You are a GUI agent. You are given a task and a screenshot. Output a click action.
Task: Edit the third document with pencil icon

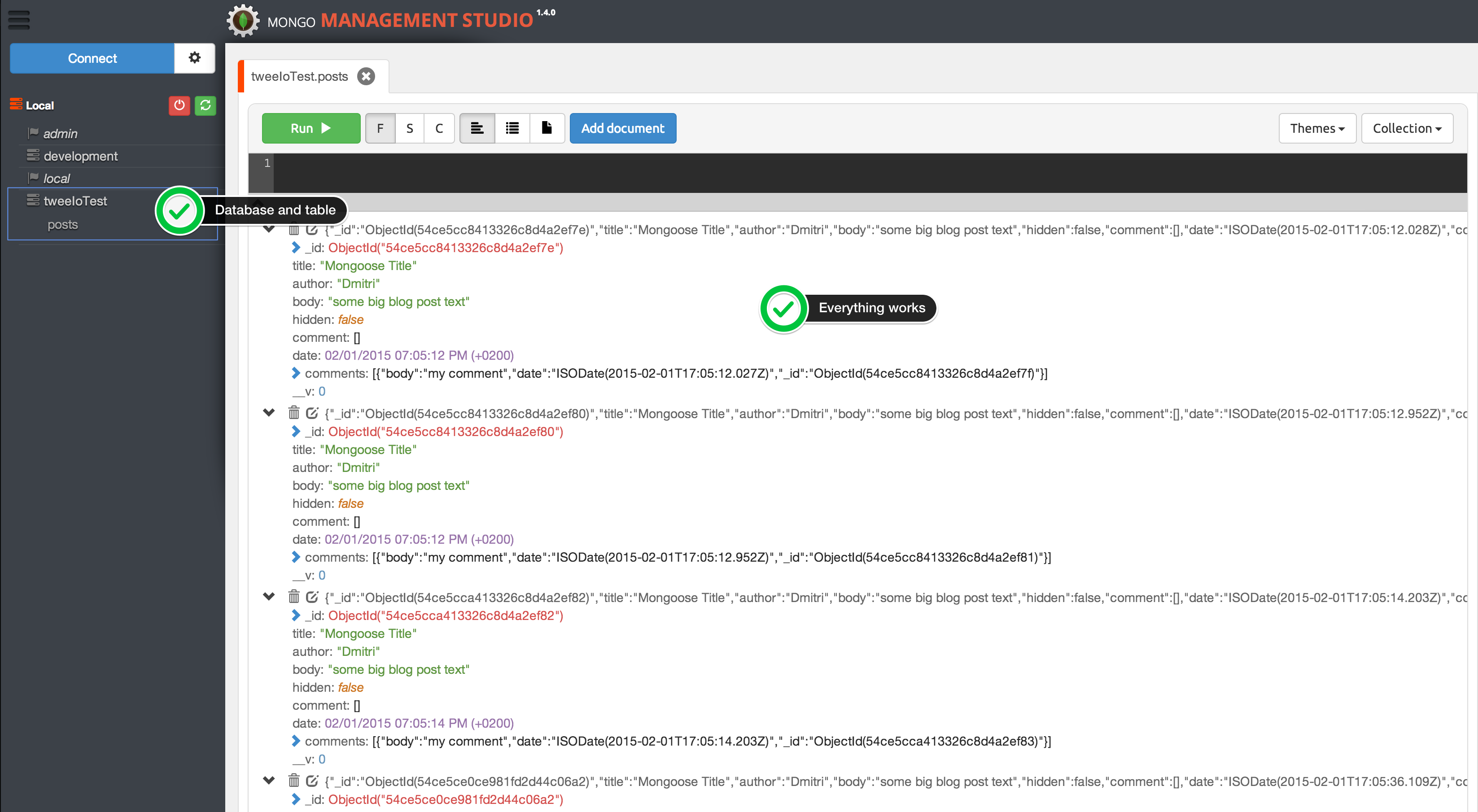pyautogui.click(x=311, y=597)
